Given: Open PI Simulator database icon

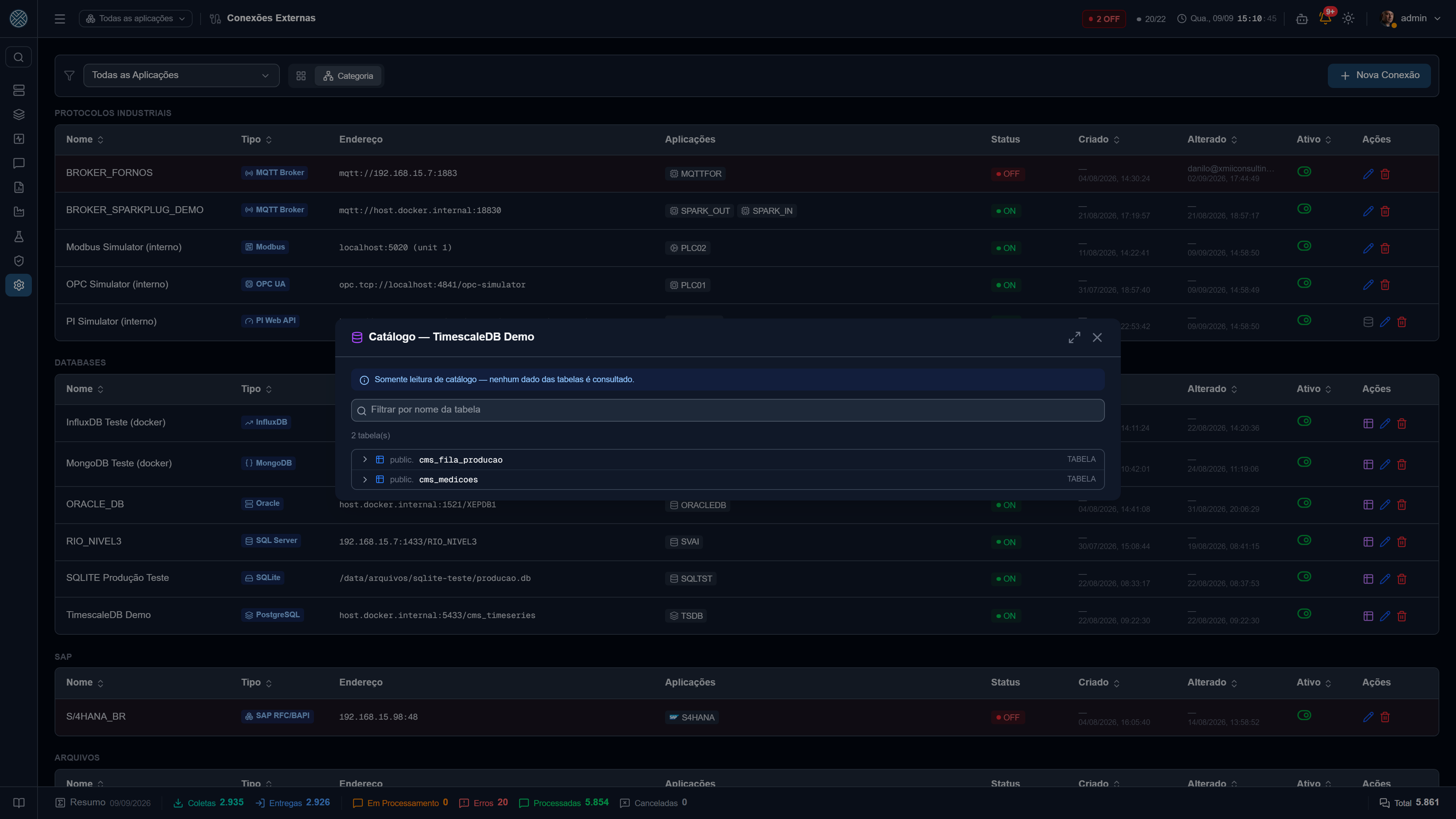Looking at the screenshot, I should [1368, 322].
